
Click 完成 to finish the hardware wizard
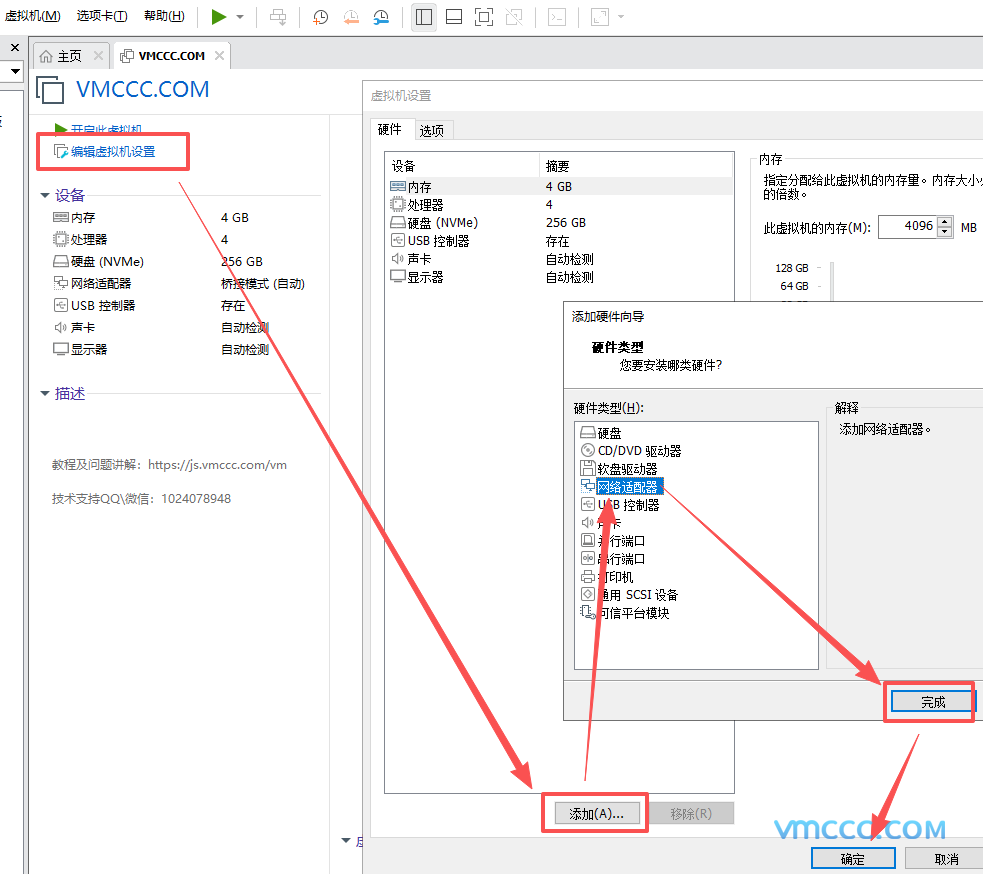[x=932, y=702]
